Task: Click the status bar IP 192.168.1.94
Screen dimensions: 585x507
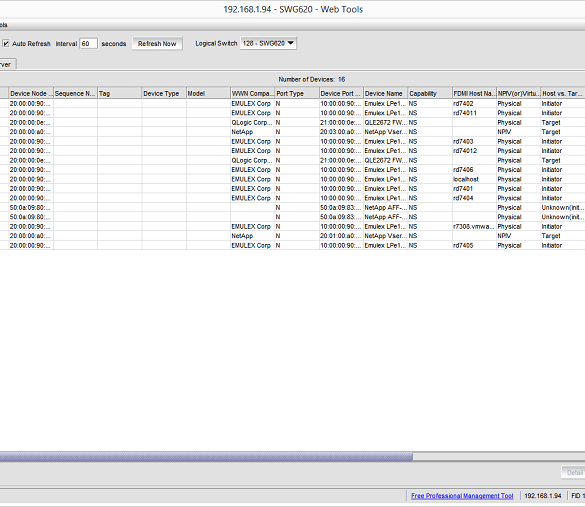Action: (x=542, y=496)
